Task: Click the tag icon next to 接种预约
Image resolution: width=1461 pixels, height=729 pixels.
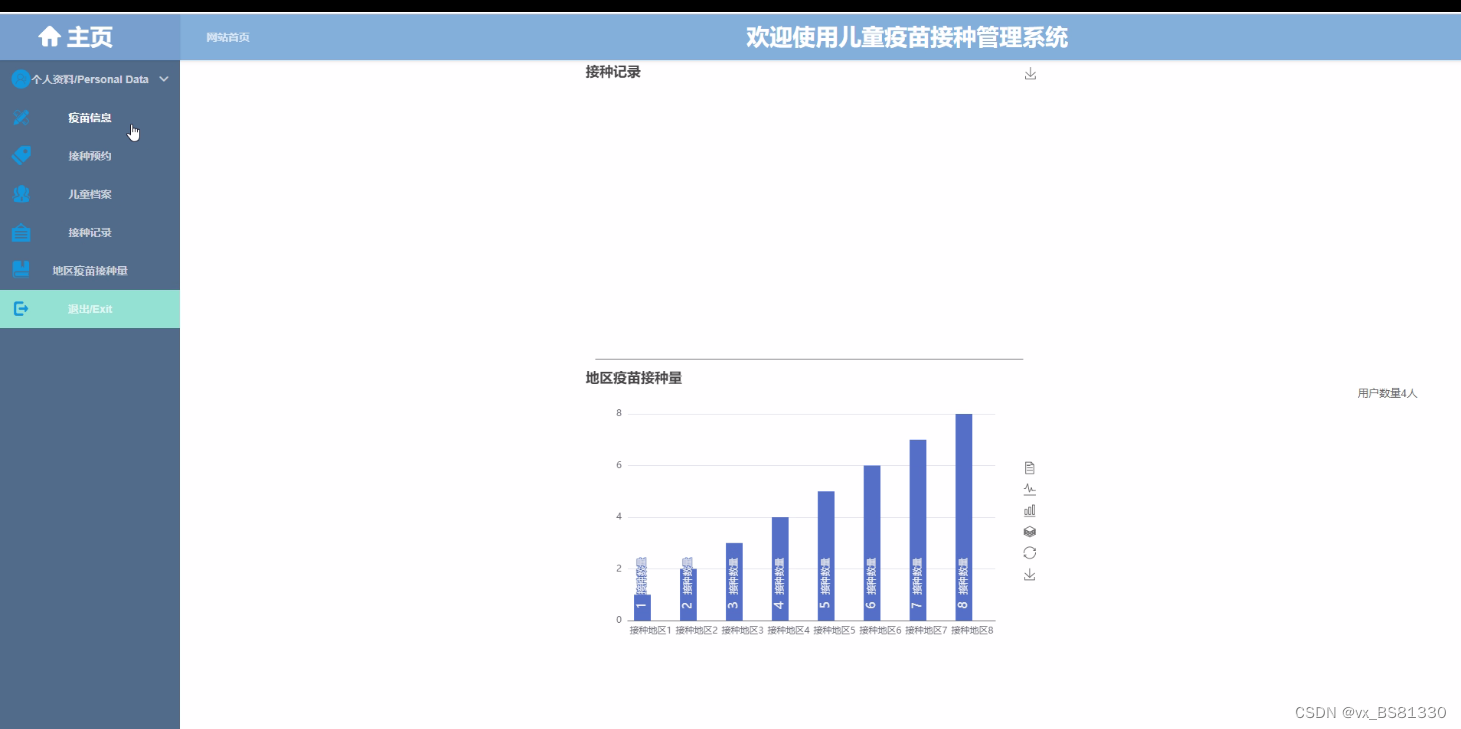Action: coord(21,156)
